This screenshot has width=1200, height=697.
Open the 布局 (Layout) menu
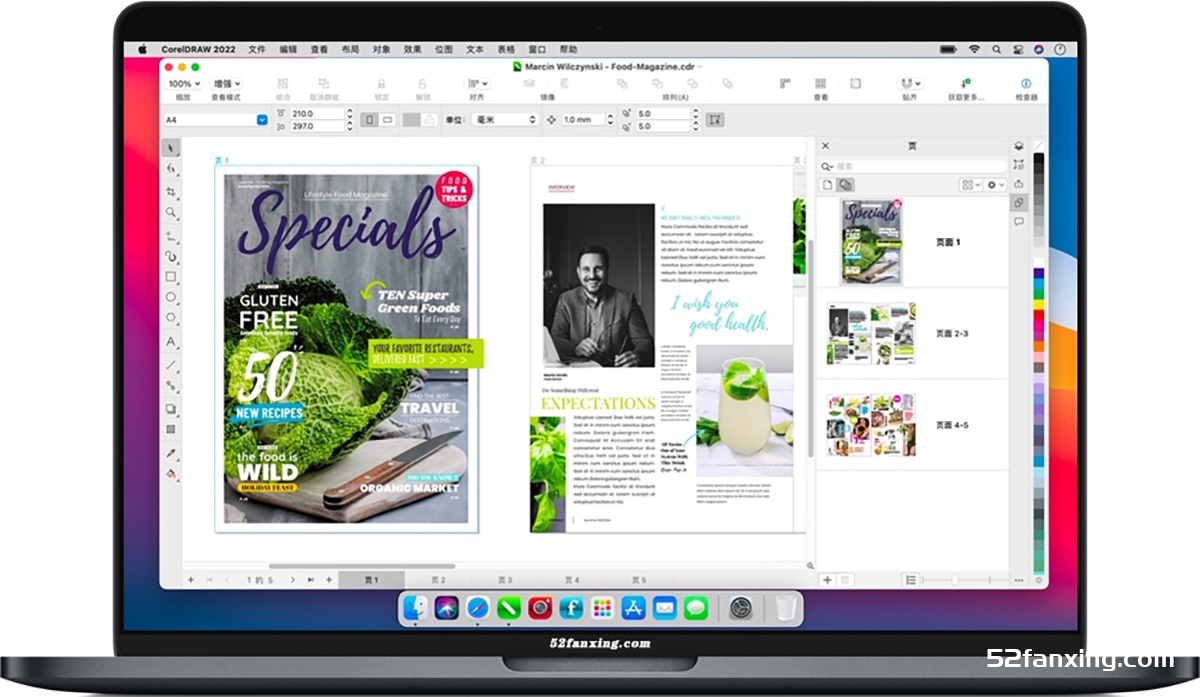[x=349, y=49]
